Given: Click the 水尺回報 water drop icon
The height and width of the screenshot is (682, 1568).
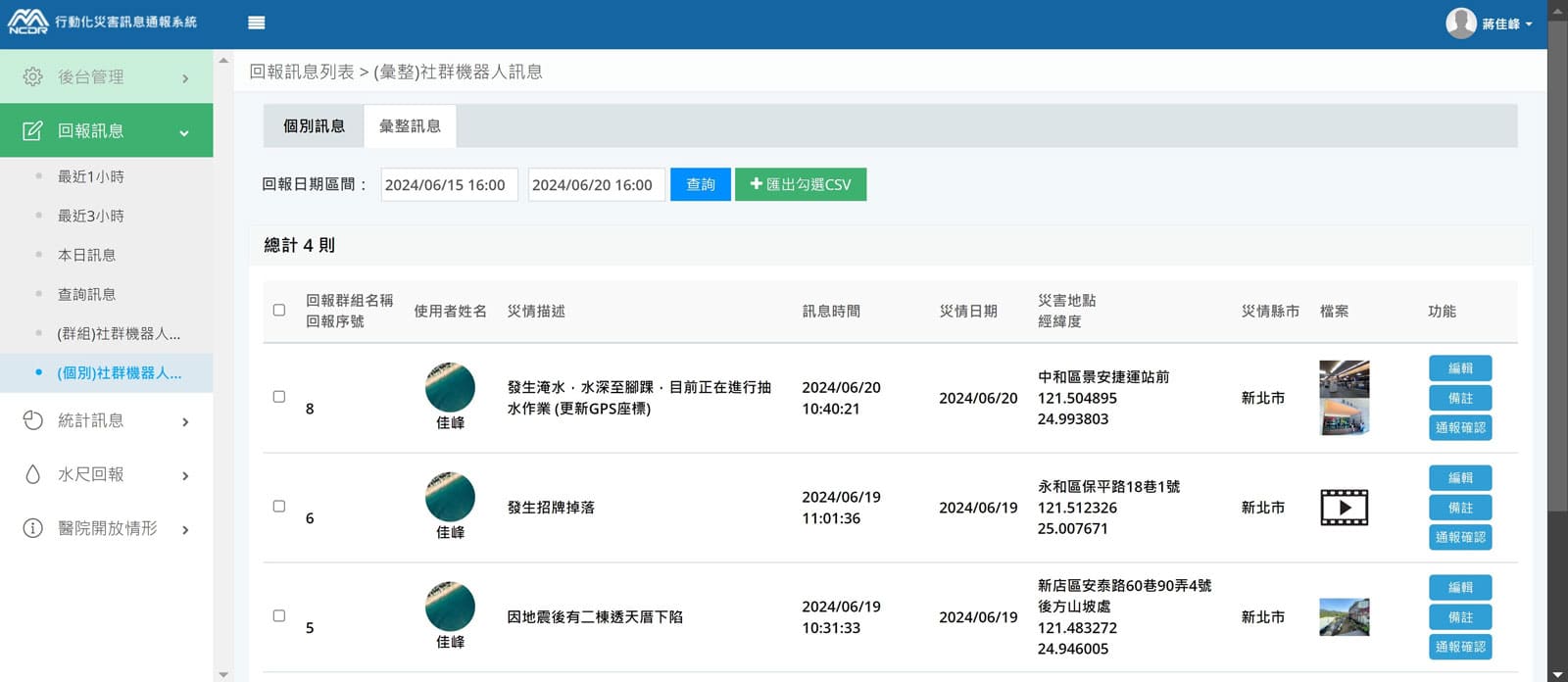Looking at the screenshot, I should 32,474.
